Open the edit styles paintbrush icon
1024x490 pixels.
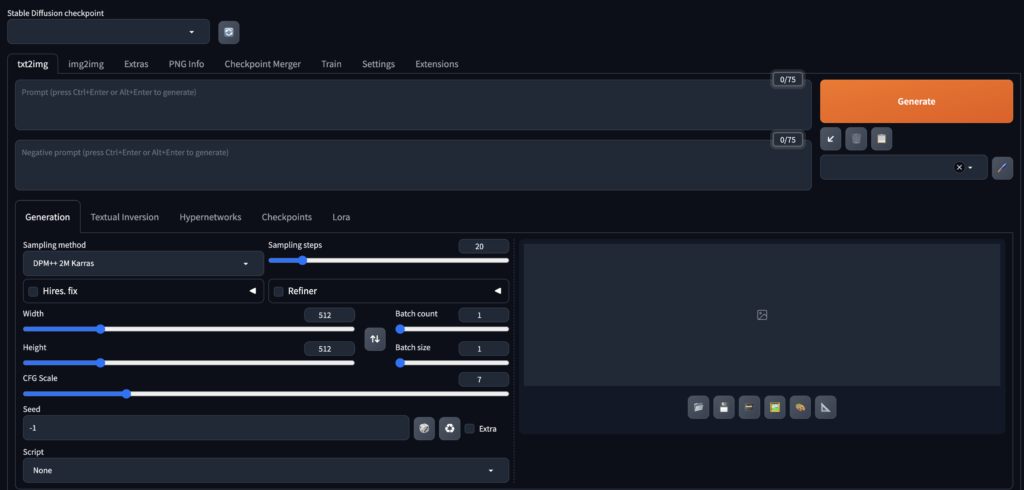tap(1002, 168)
